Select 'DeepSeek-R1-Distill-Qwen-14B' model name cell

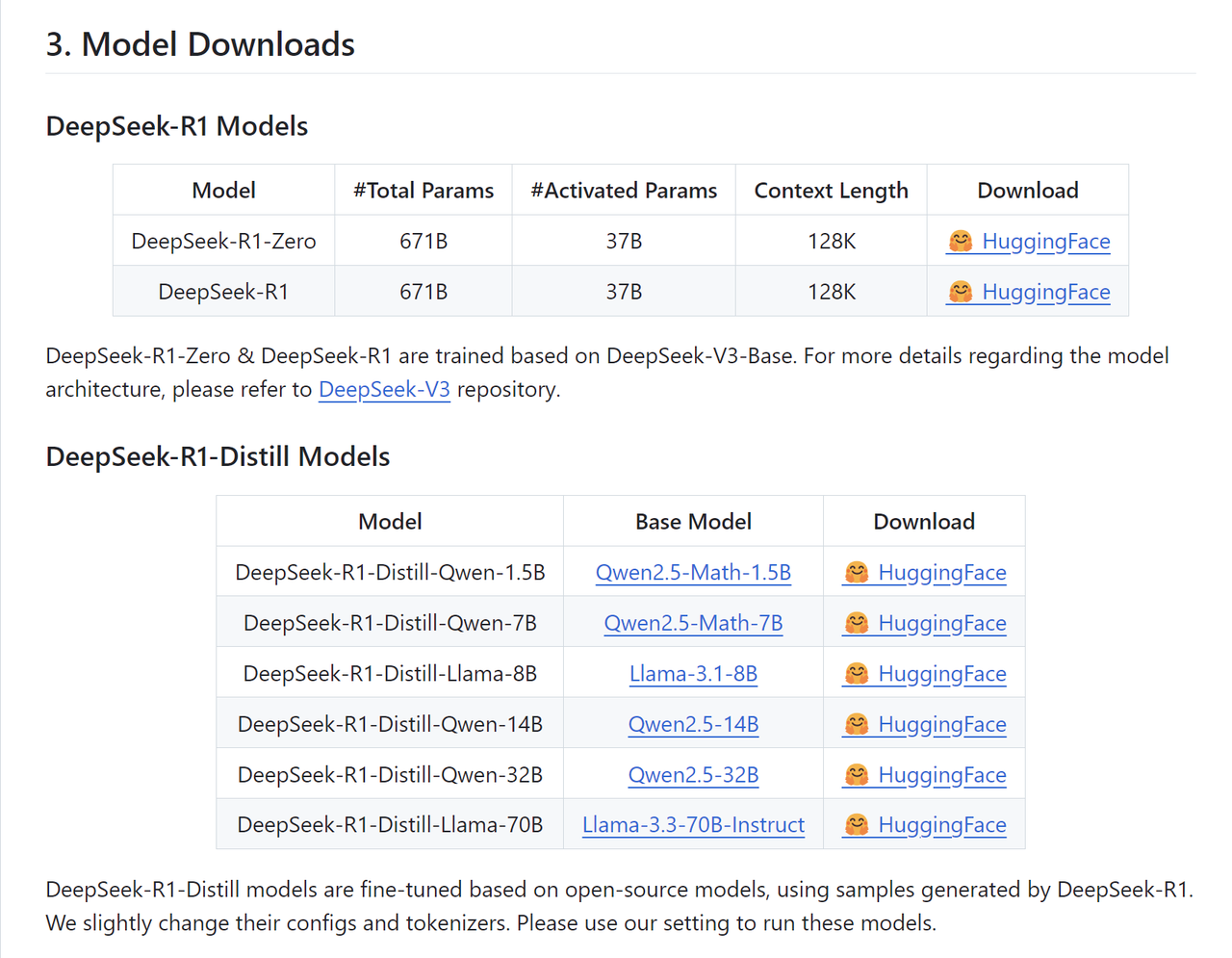(x=390, y=724)
